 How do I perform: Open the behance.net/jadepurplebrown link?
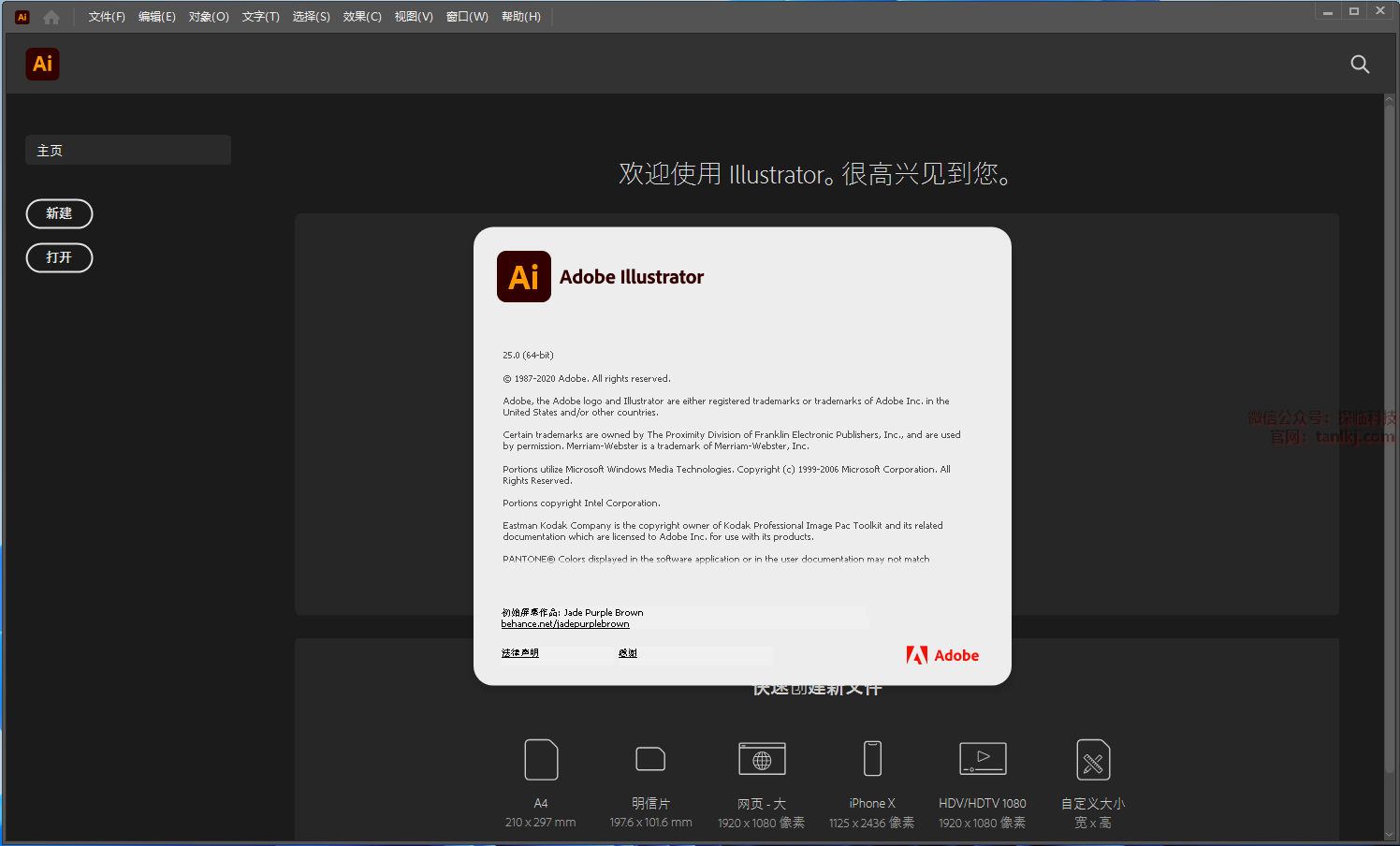pyautogui.click(x=565, y=624)
